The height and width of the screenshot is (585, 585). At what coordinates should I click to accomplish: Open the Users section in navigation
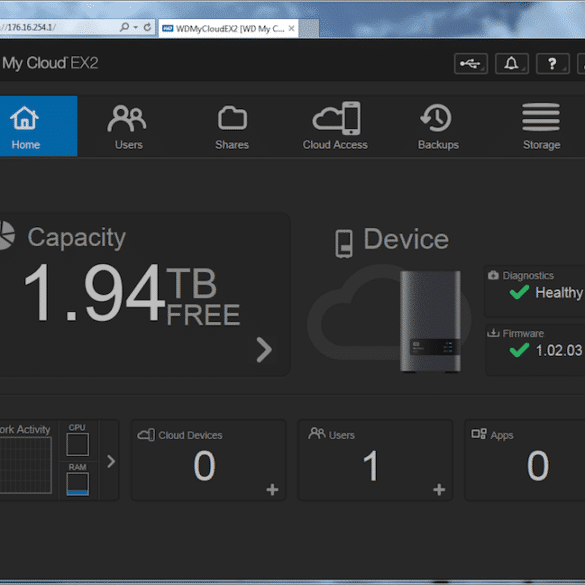(128, 127)
